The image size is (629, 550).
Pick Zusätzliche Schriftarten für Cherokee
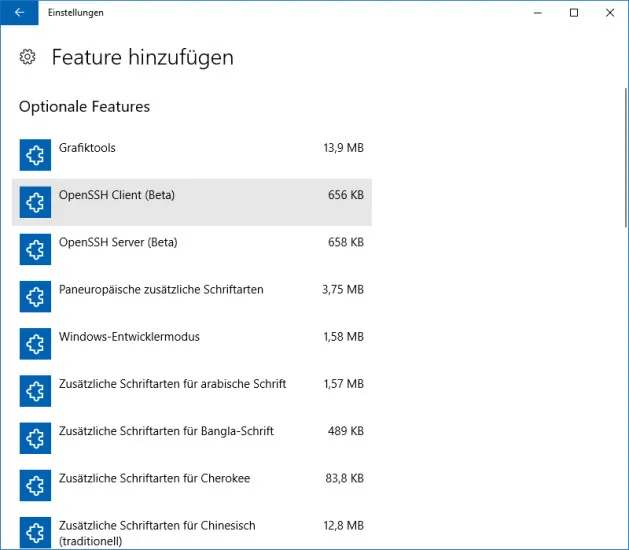click(154, 478)
